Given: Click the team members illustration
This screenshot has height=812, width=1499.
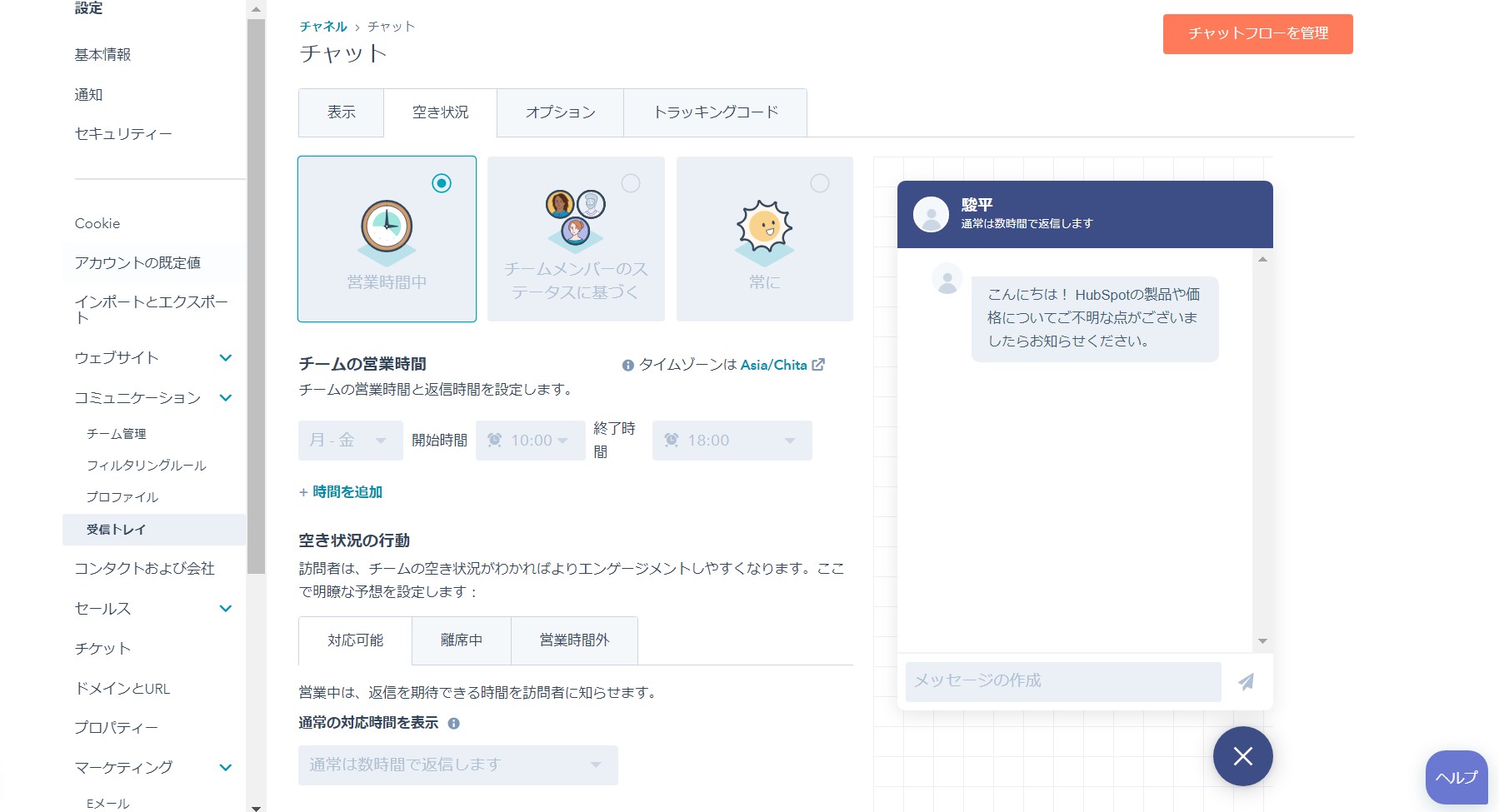Looking at the screenshot, I should [576, 221].
